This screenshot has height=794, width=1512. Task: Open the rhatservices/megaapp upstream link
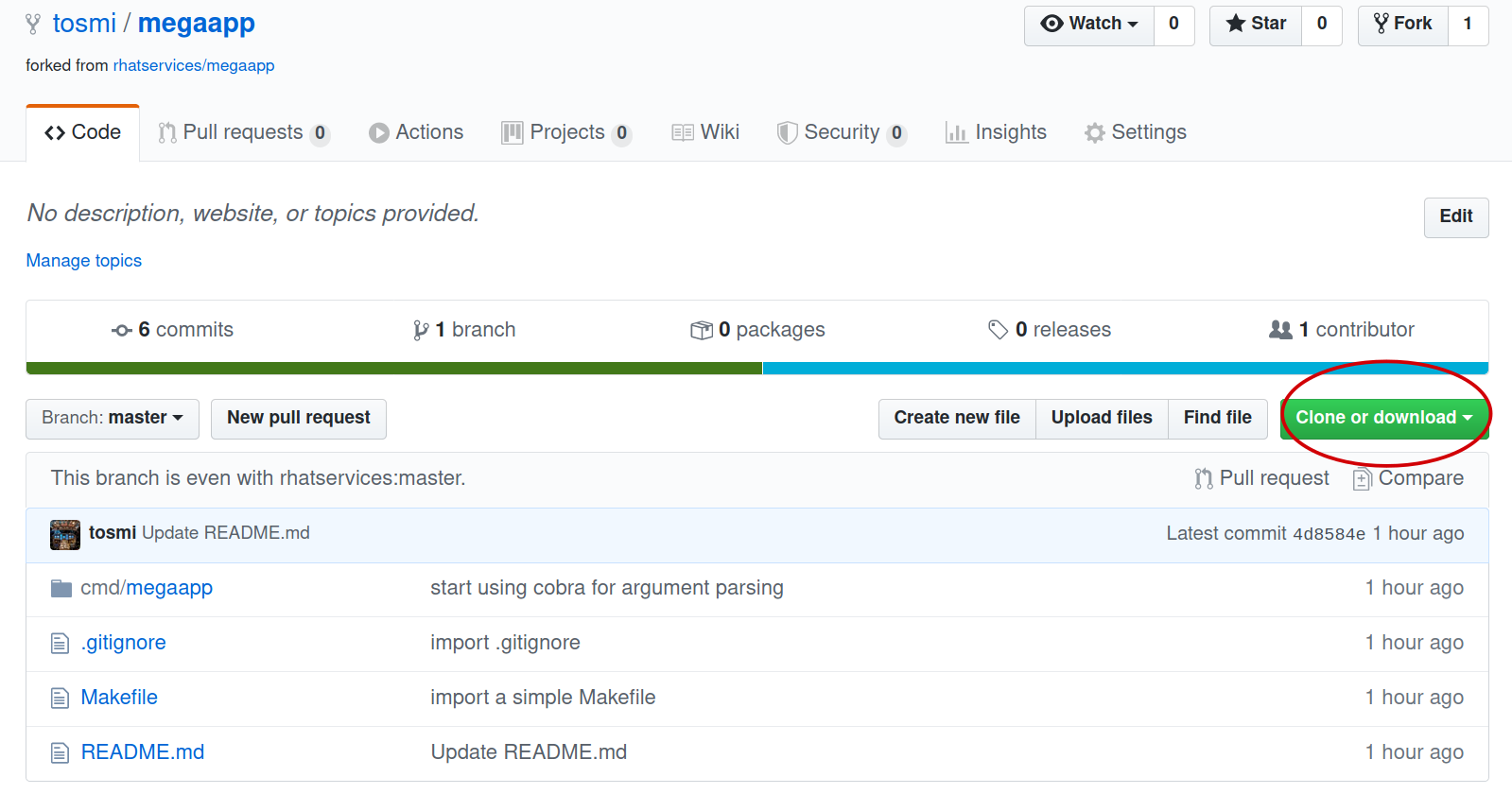coord(194,66)
